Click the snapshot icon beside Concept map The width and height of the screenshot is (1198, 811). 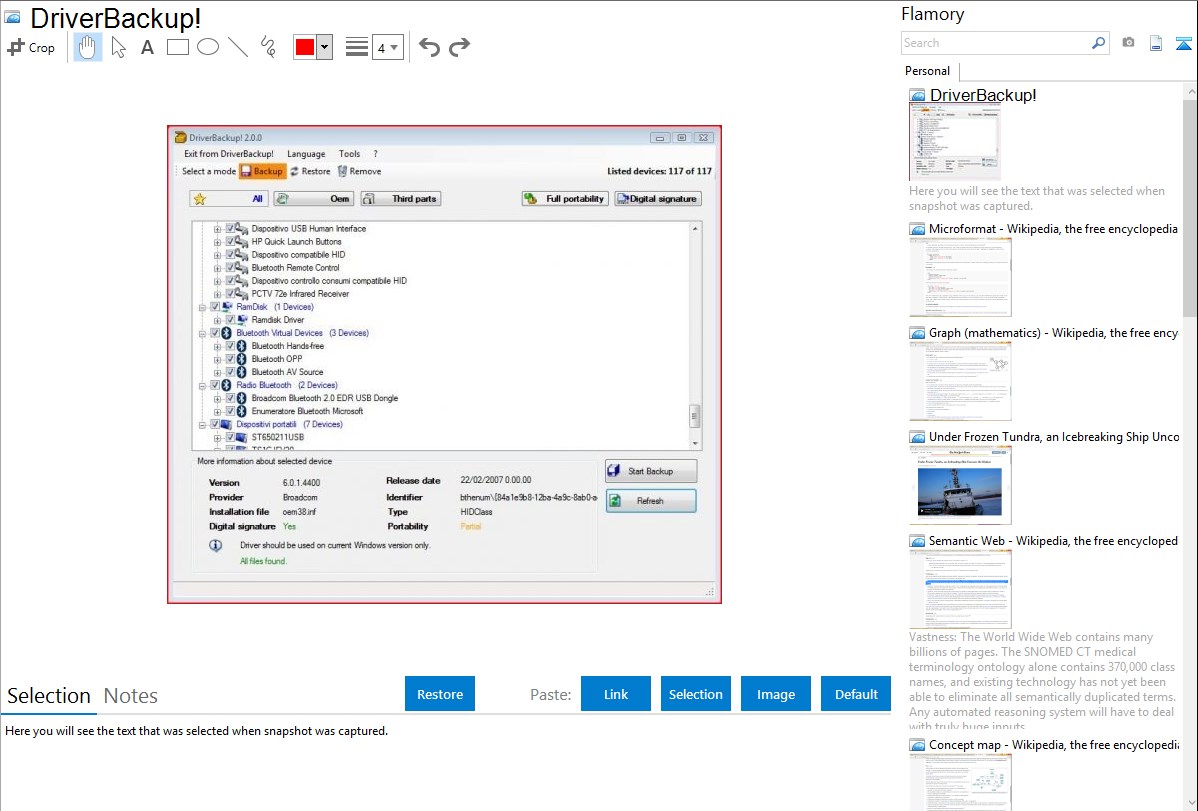(x=917, y=745)
